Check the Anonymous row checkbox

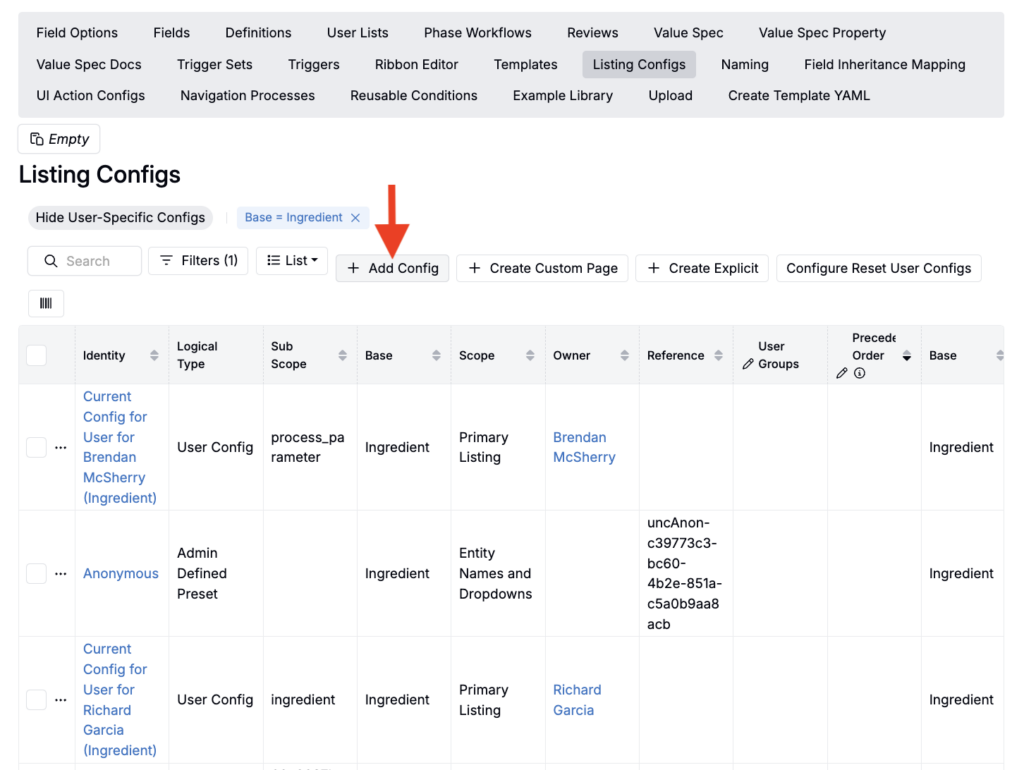coord(36,574)
